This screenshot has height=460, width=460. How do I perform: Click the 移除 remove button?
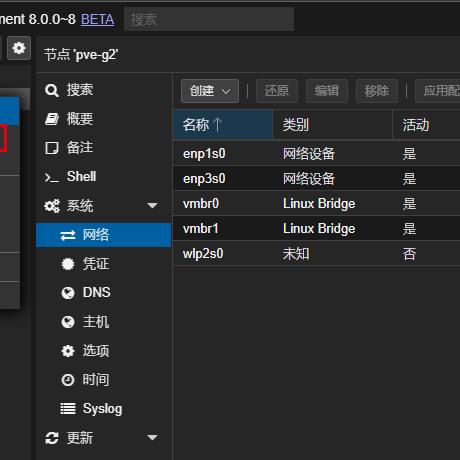coord(377,91)
